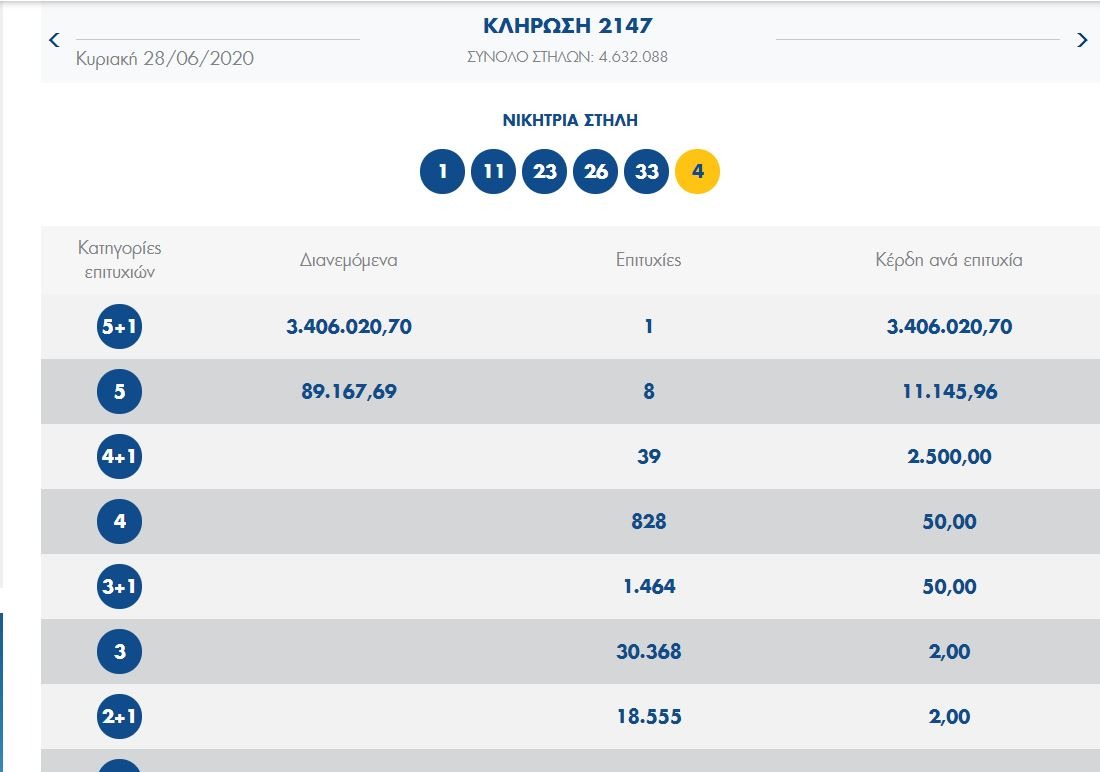The width and height of the screenshot is (1100, 772).
Task: Click the Κέρδη ανά επιτυχία header
Action: click(x=949, y=260)
